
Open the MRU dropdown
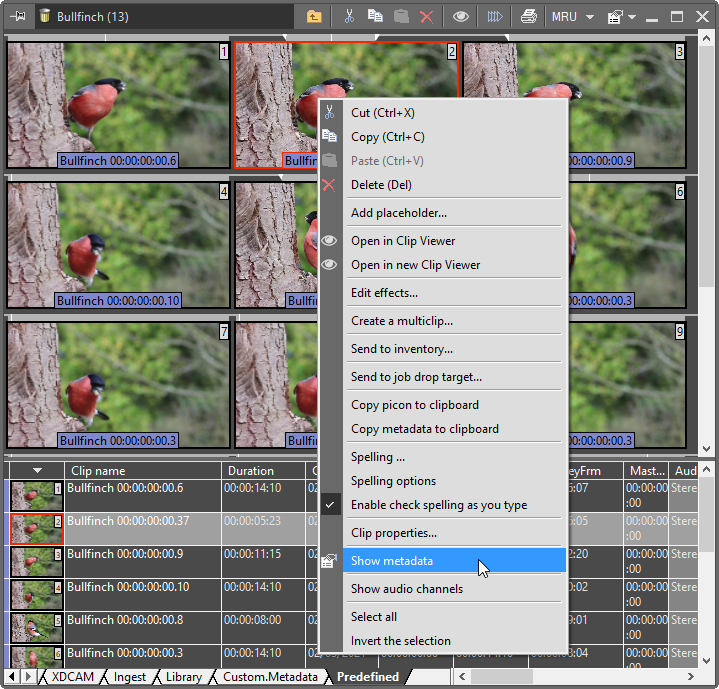tap(572, 17)
